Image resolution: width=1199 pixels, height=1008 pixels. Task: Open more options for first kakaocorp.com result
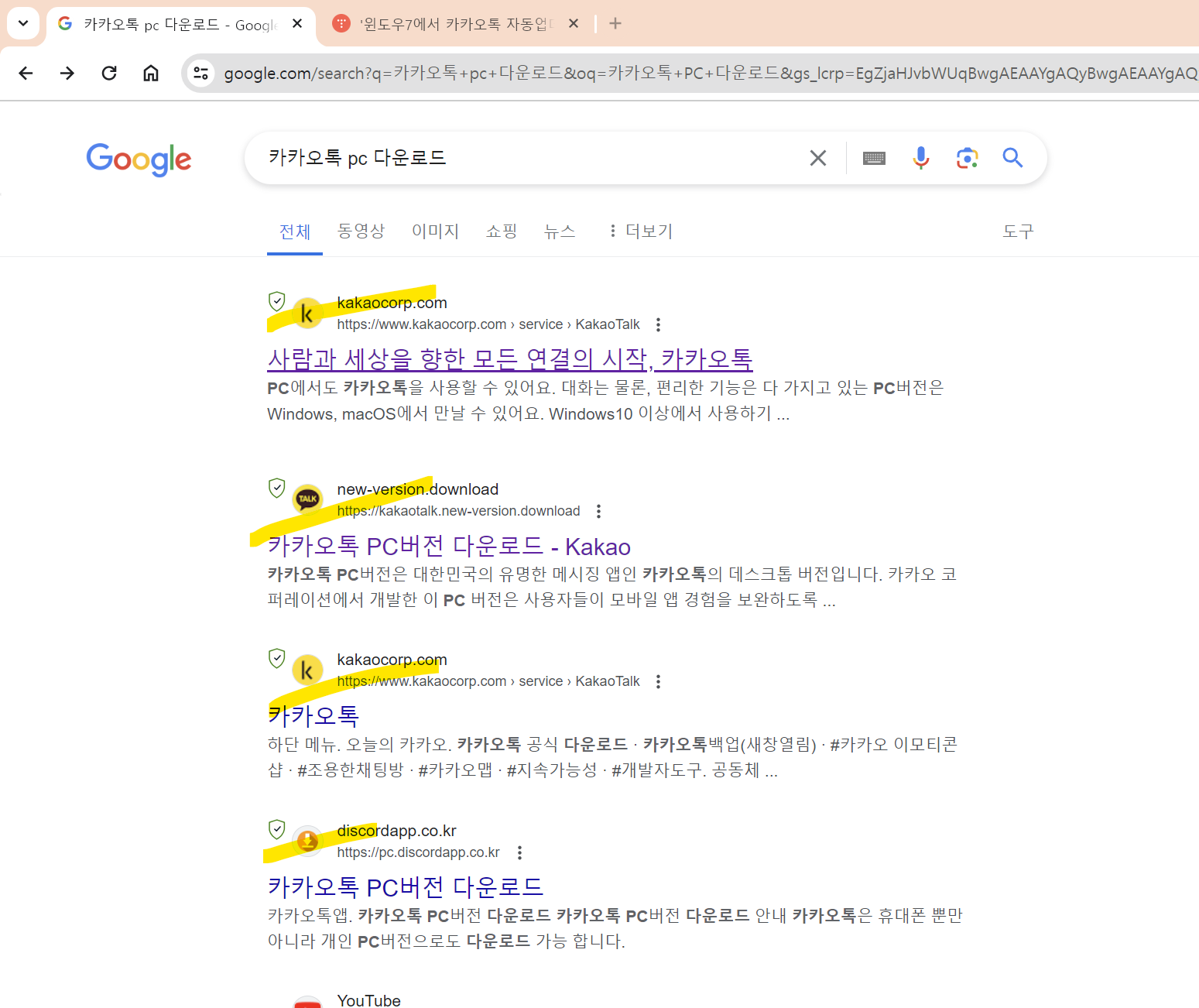[658, 324]
